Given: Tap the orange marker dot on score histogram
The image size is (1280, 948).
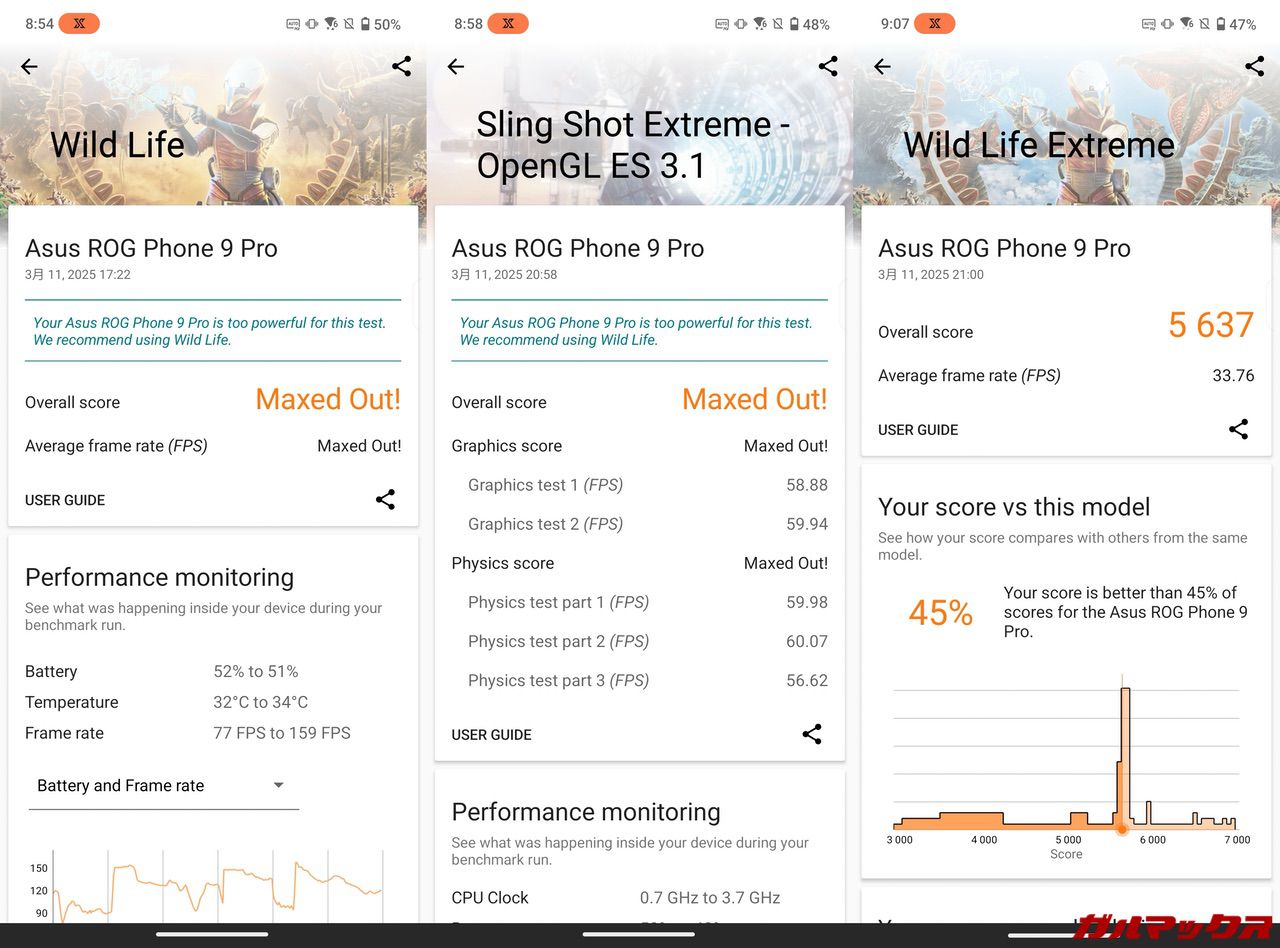Looking at the screenshot, I should (1122, 829).
